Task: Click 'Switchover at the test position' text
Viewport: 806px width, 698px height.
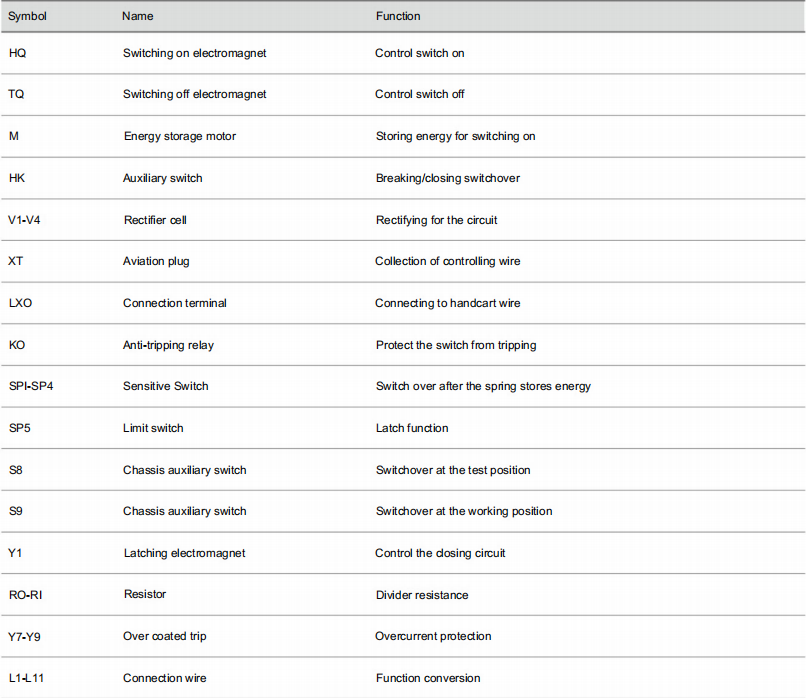Action: pyautogui.click(x=453, y=470)
